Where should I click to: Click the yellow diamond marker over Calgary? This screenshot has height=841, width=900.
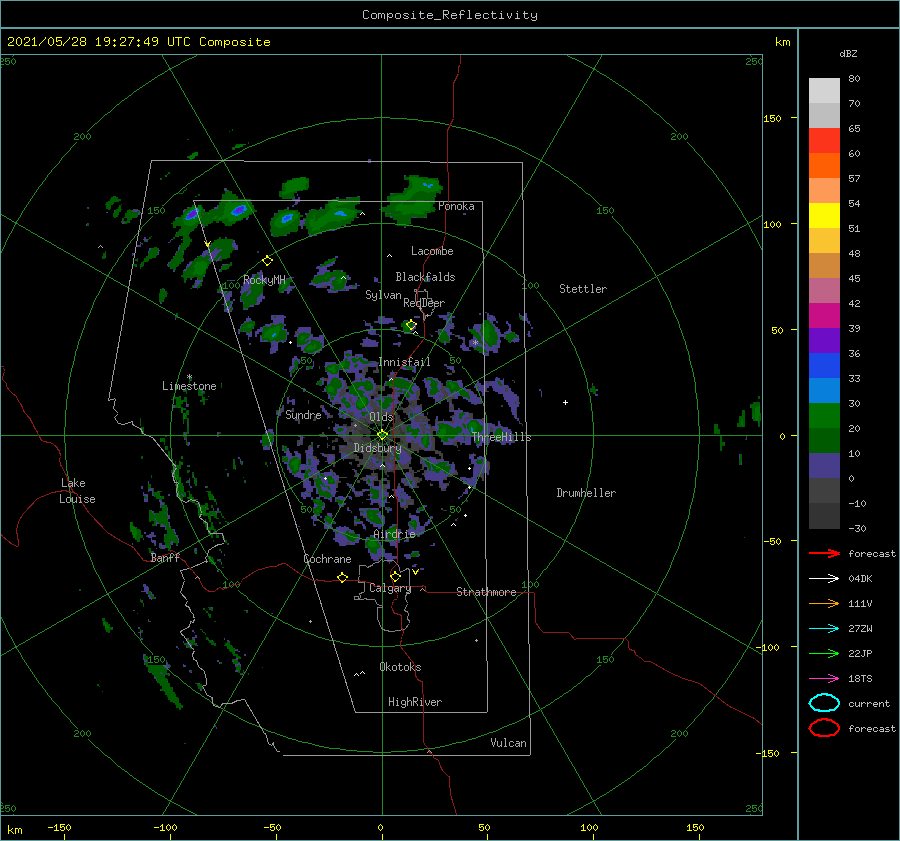[x=395, y=576]
